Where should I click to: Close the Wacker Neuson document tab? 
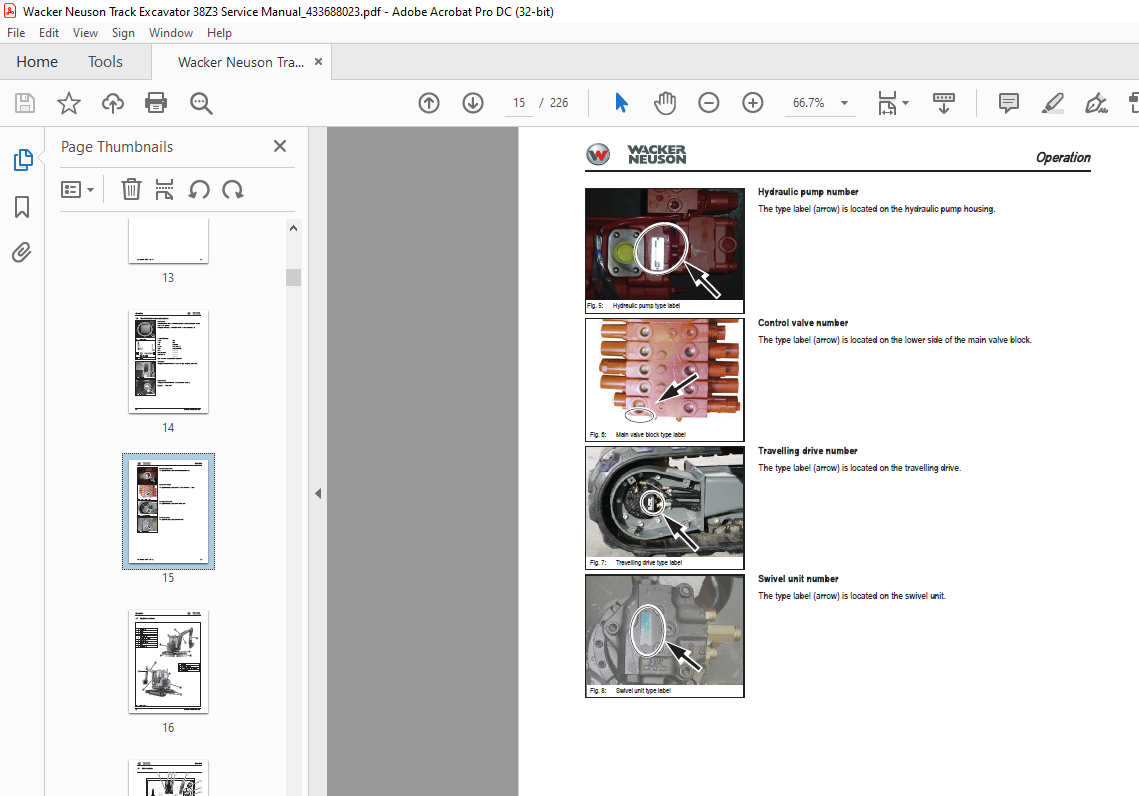(318, 62)
